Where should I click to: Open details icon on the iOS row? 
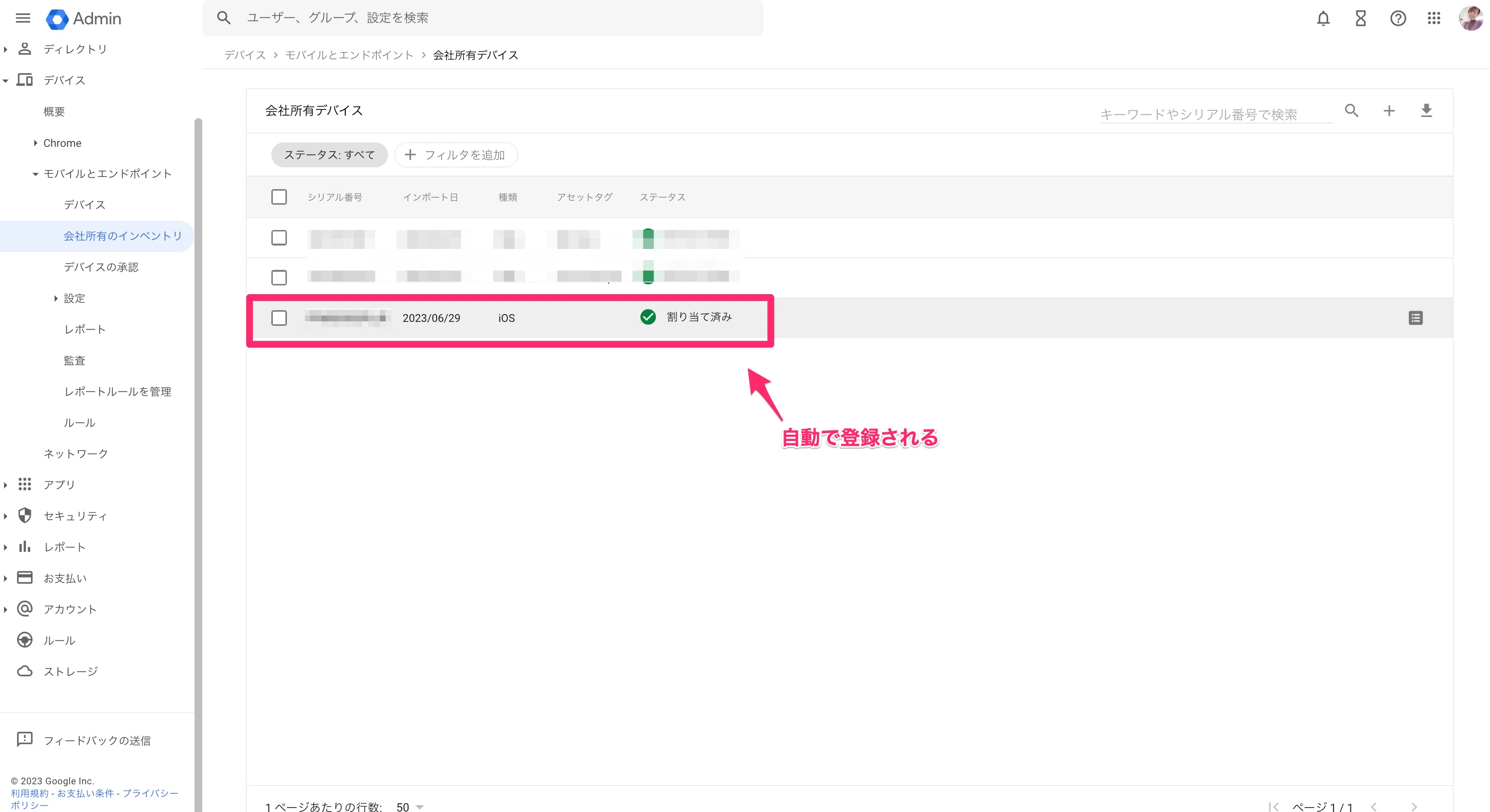1416,318
